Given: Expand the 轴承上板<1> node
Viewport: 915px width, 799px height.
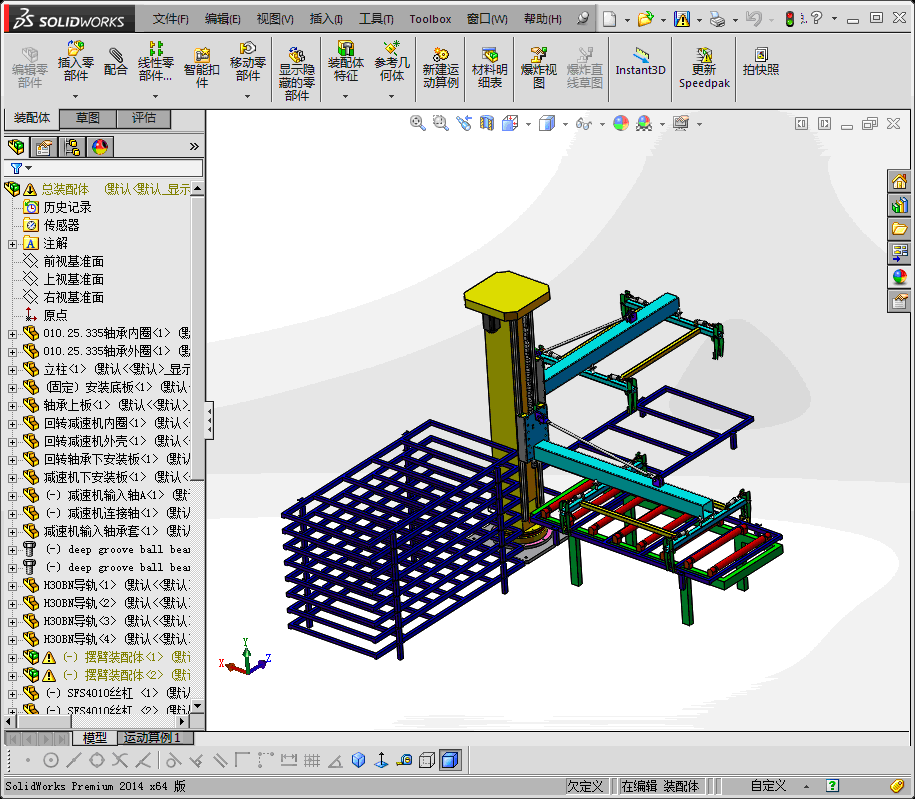Looking at the screenshot, I should (x=12, y=406).
